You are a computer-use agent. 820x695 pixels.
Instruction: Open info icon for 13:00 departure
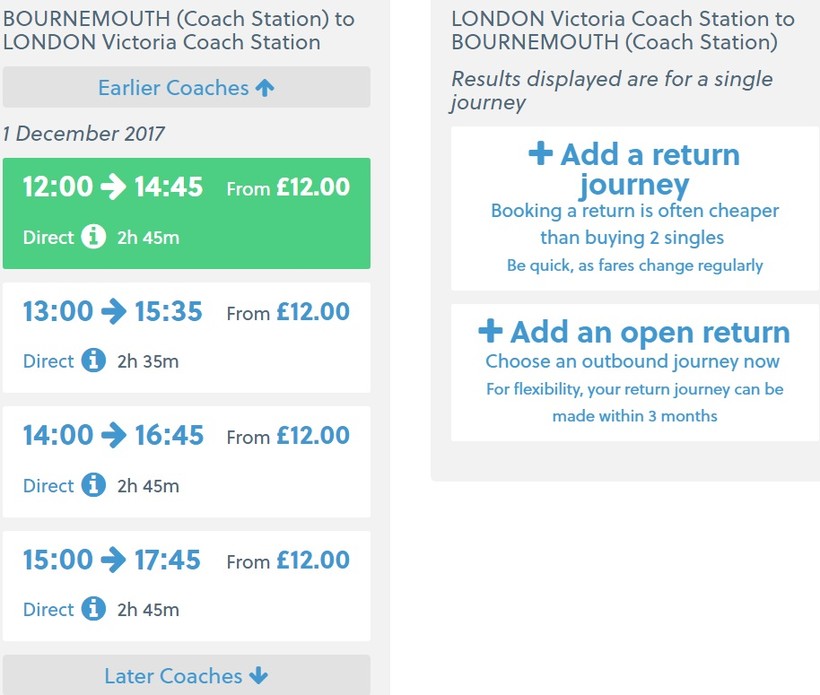tap(93, 361)
